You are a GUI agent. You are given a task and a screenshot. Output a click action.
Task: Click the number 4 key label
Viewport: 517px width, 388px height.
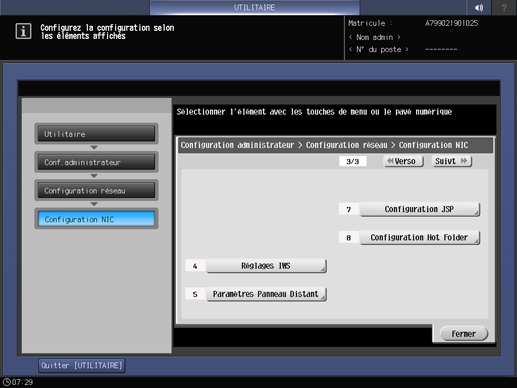click(195, 266)
